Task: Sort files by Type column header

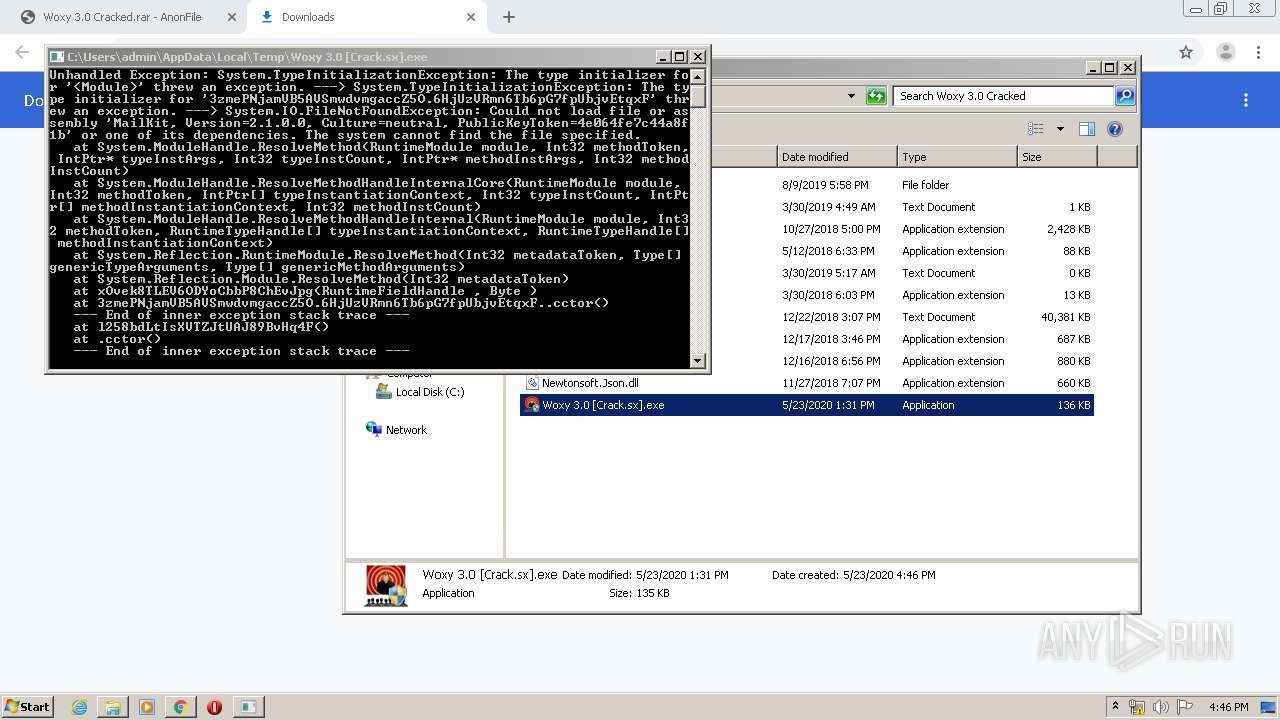Action: pos(957,157)
